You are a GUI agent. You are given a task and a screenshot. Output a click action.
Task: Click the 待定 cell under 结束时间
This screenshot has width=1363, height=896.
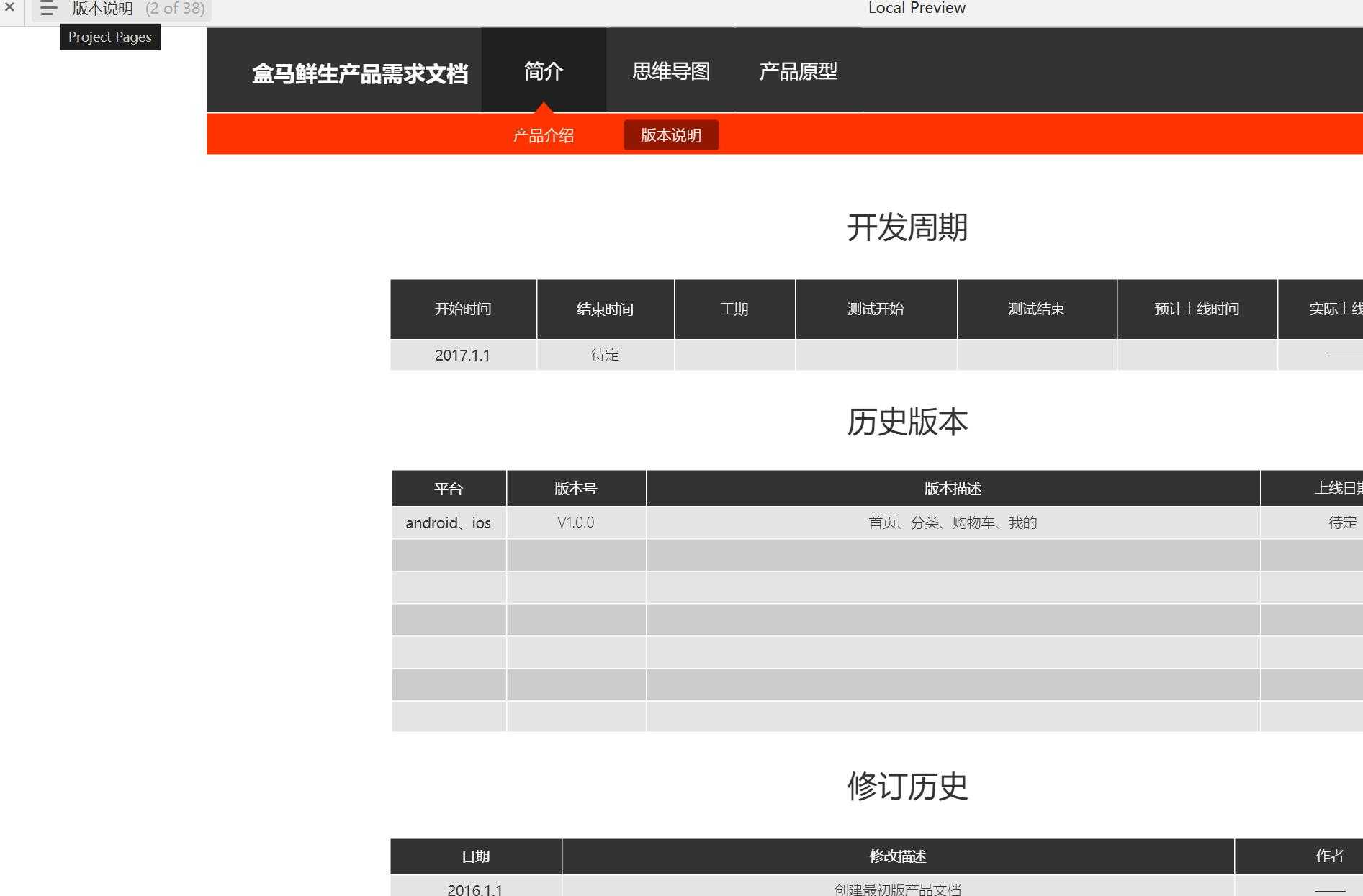(x=605, y=356)
